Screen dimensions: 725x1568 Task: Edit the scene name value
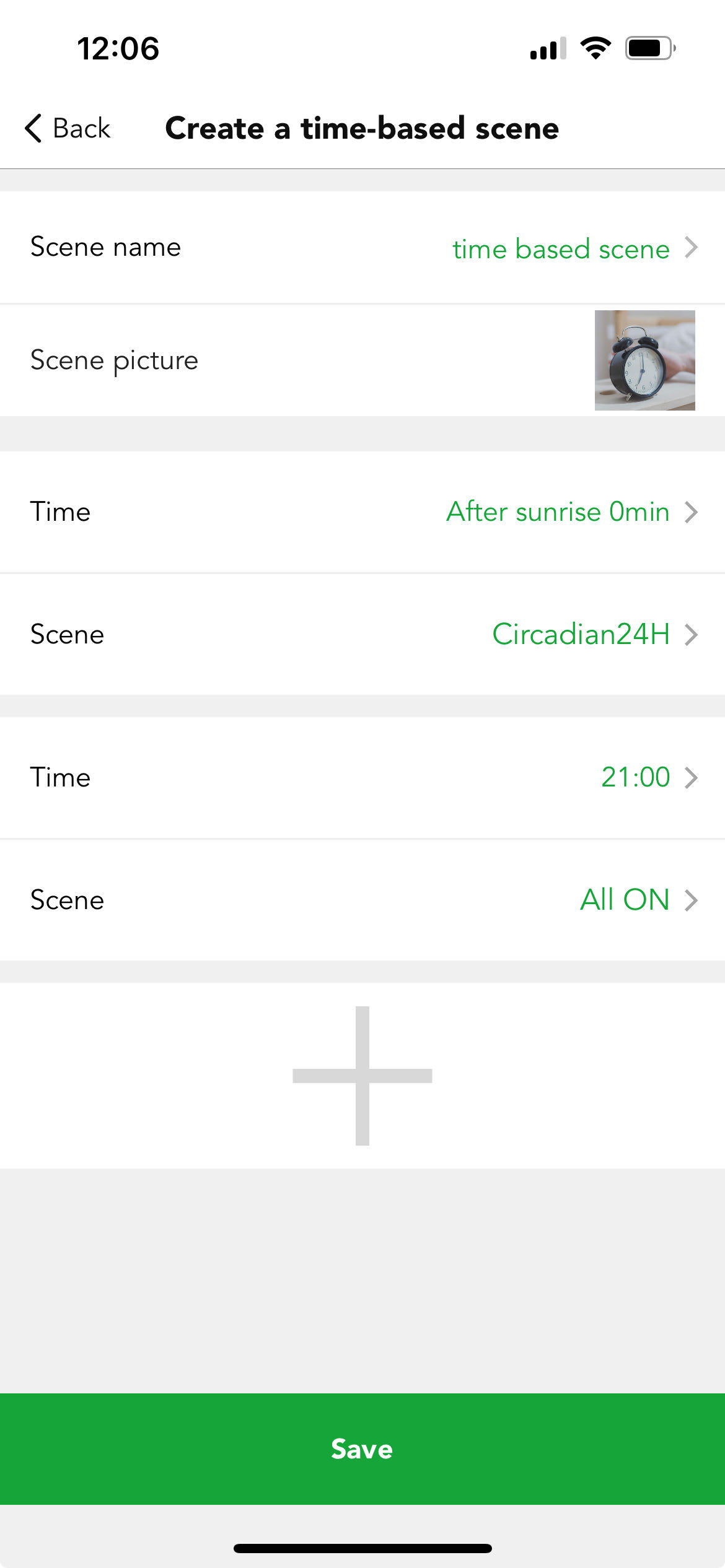pyautogui.click(x=561, y=249)
